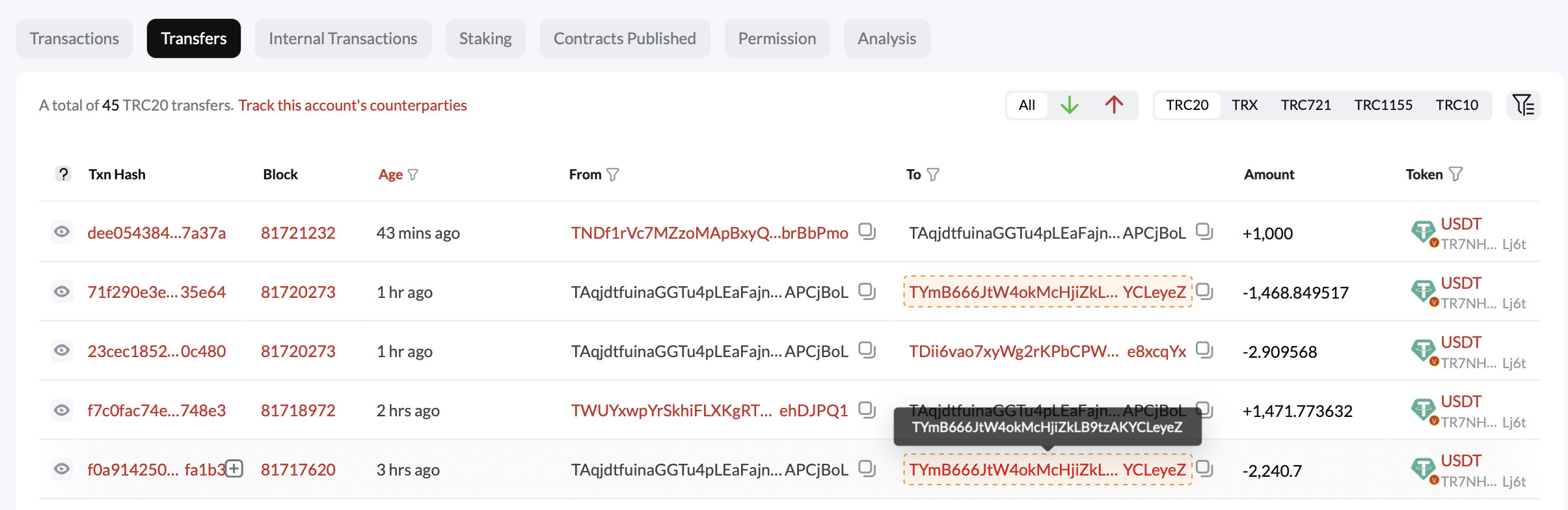Open recipient address TDii6vao7xyWg2rKPbCPW...e8xcqYx

pyautogui.click(x=1048, y=351)
